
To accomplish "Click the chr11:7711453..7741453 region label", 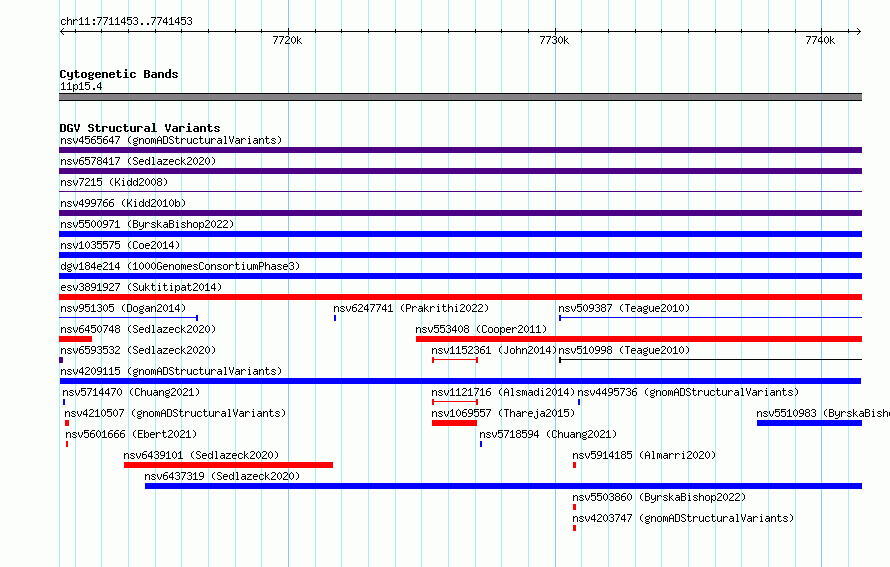I will (127, 21).
